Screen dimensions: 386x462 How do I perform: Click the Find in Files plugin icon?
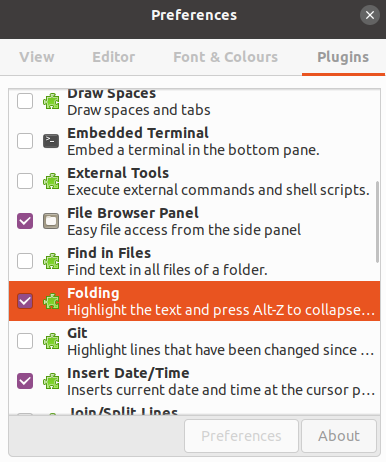click(x=51, y=261)
